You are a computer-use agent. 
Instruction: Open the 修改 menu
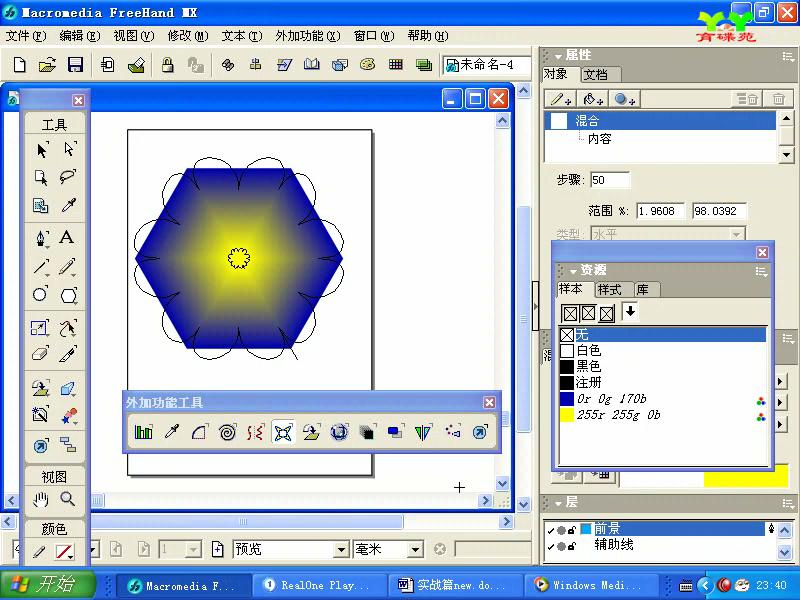click(188, 36)
